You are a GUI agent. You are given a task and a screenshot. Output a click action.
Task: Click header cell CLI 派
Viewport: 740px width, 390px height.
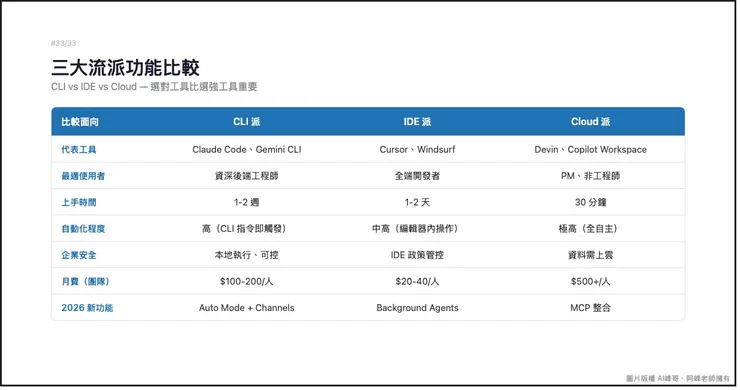pyautogui.click(x=246, y=122)
